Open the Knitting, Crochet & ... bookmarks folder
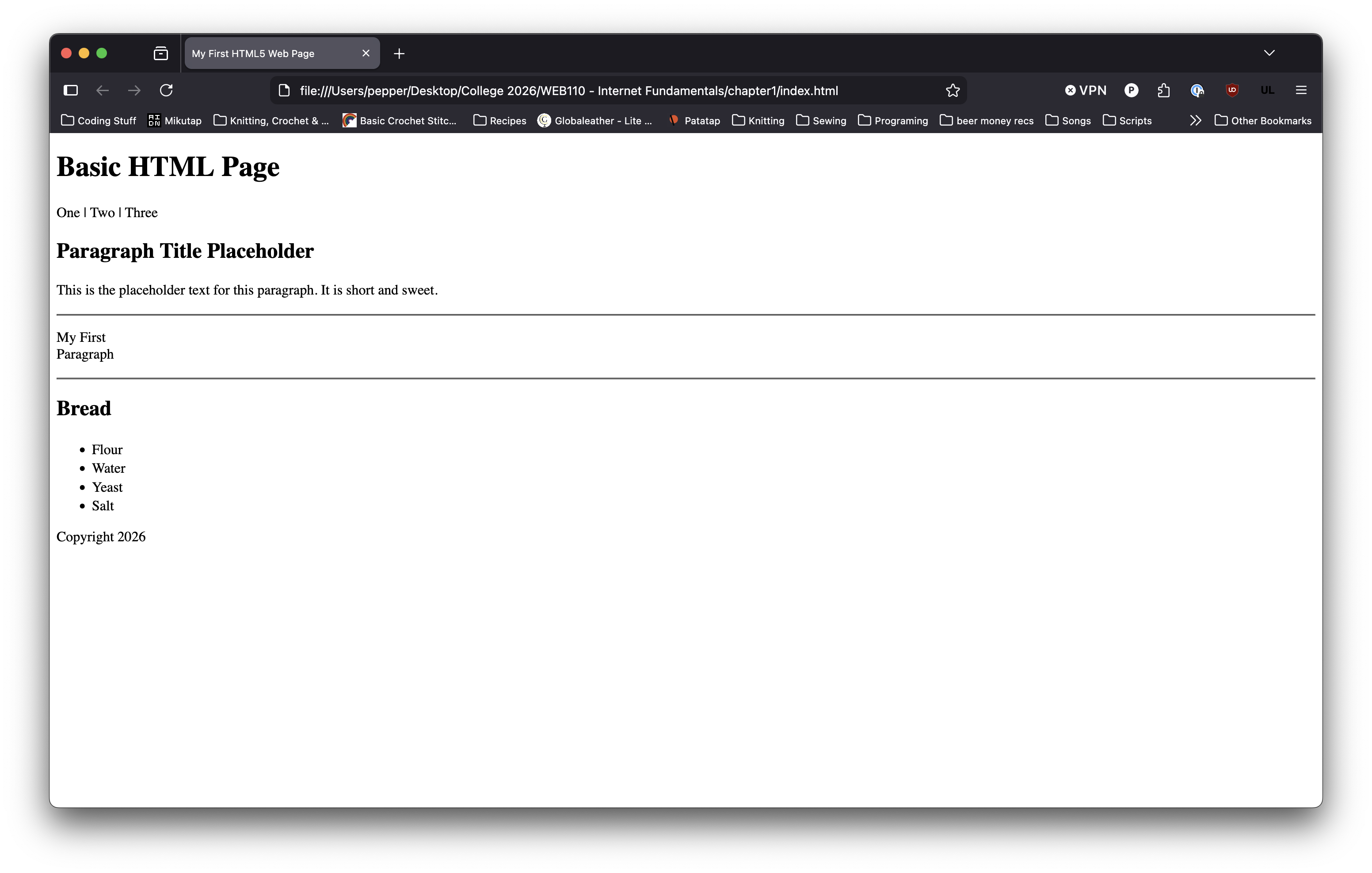The width and height of the screenshot is (1372, 873). pos(271,120)
